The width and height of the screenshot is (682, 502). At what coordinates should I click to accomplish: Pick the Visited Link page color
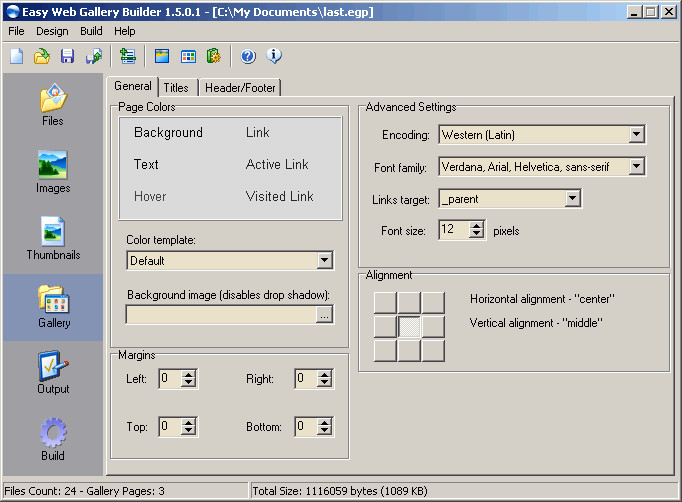[x=279, y=197]
